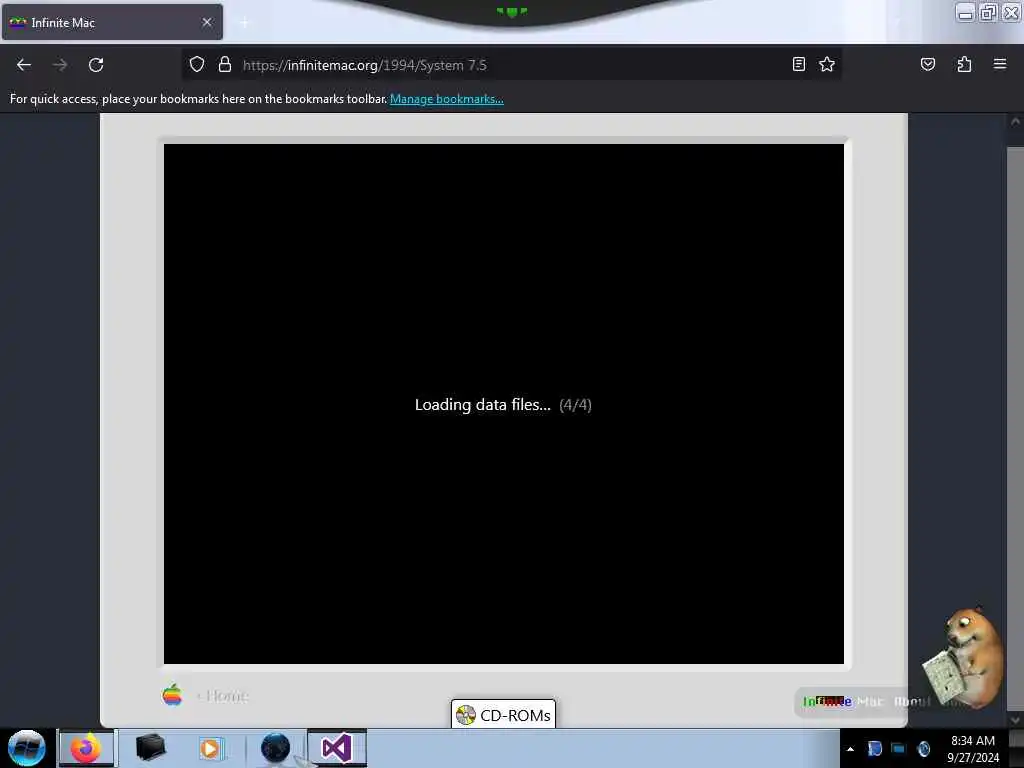Go back to Home link

tap(222, 696)
